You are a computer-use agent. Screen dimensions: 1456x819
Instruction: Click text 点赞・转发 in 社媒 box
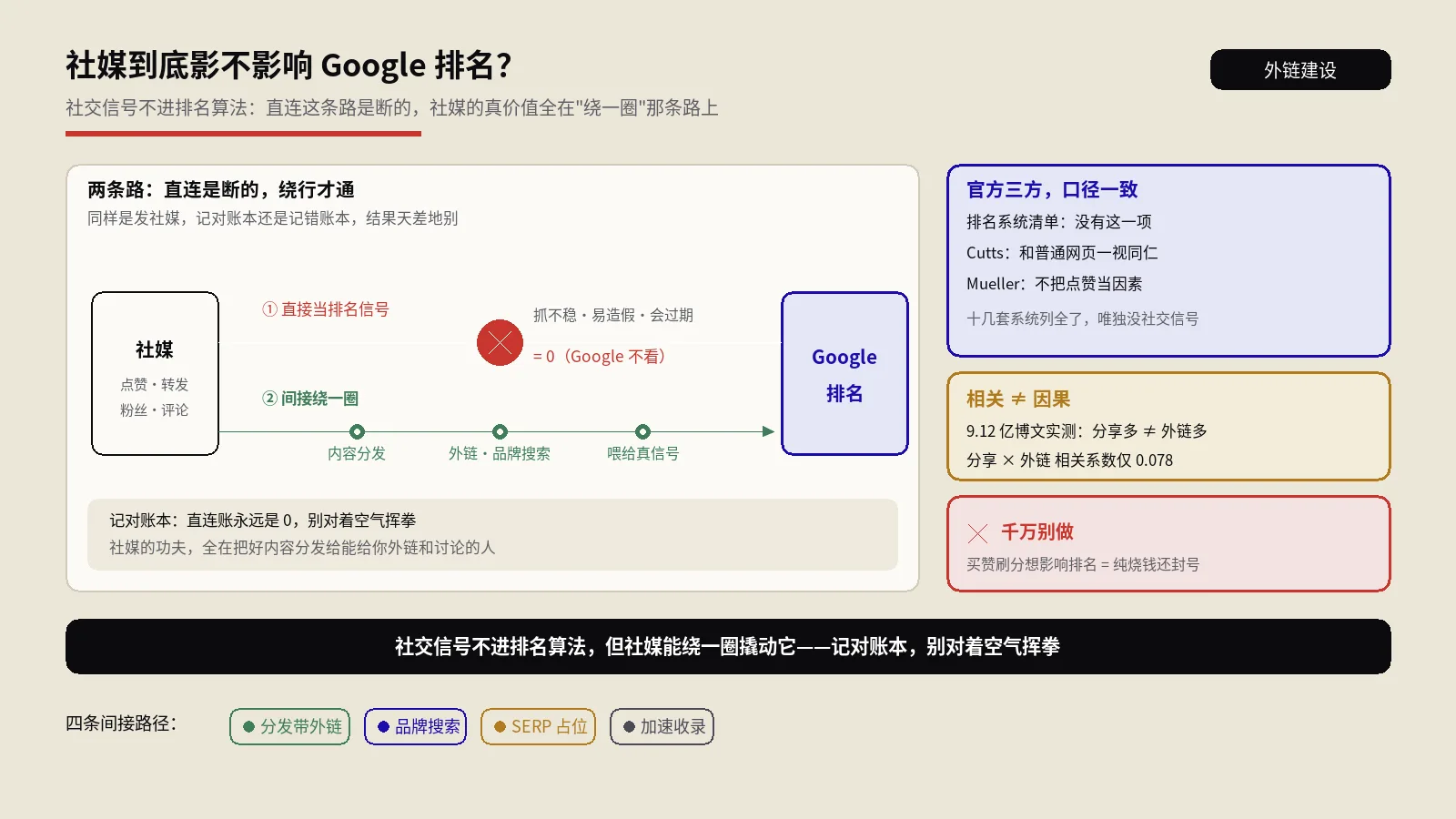click(155, 384)
